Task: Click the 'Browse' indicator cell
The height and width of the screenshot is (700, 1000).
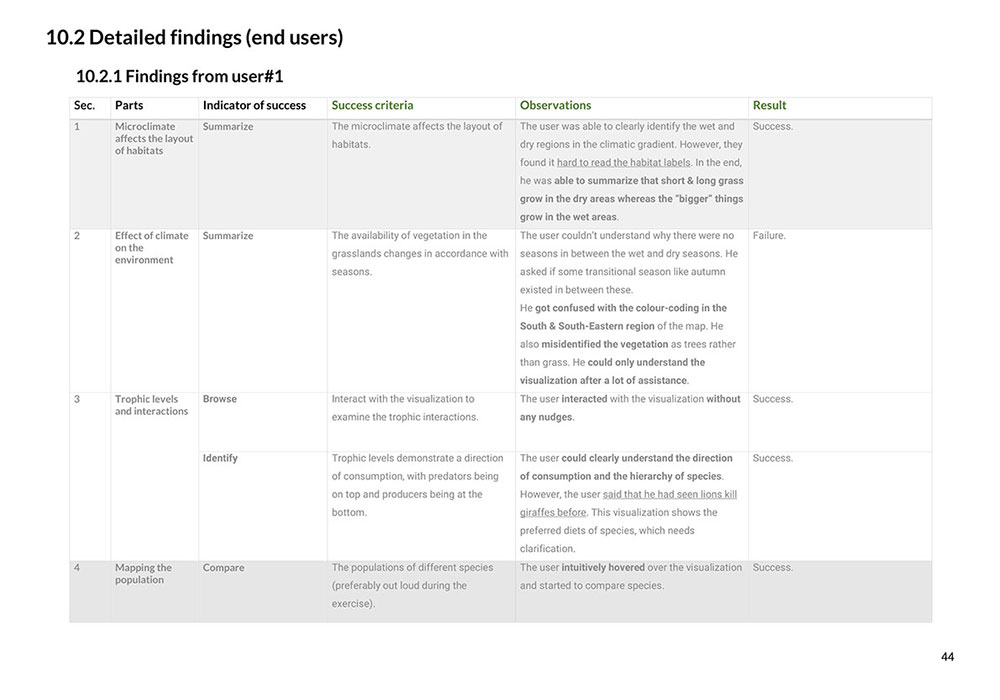Action: pos(219,398)
